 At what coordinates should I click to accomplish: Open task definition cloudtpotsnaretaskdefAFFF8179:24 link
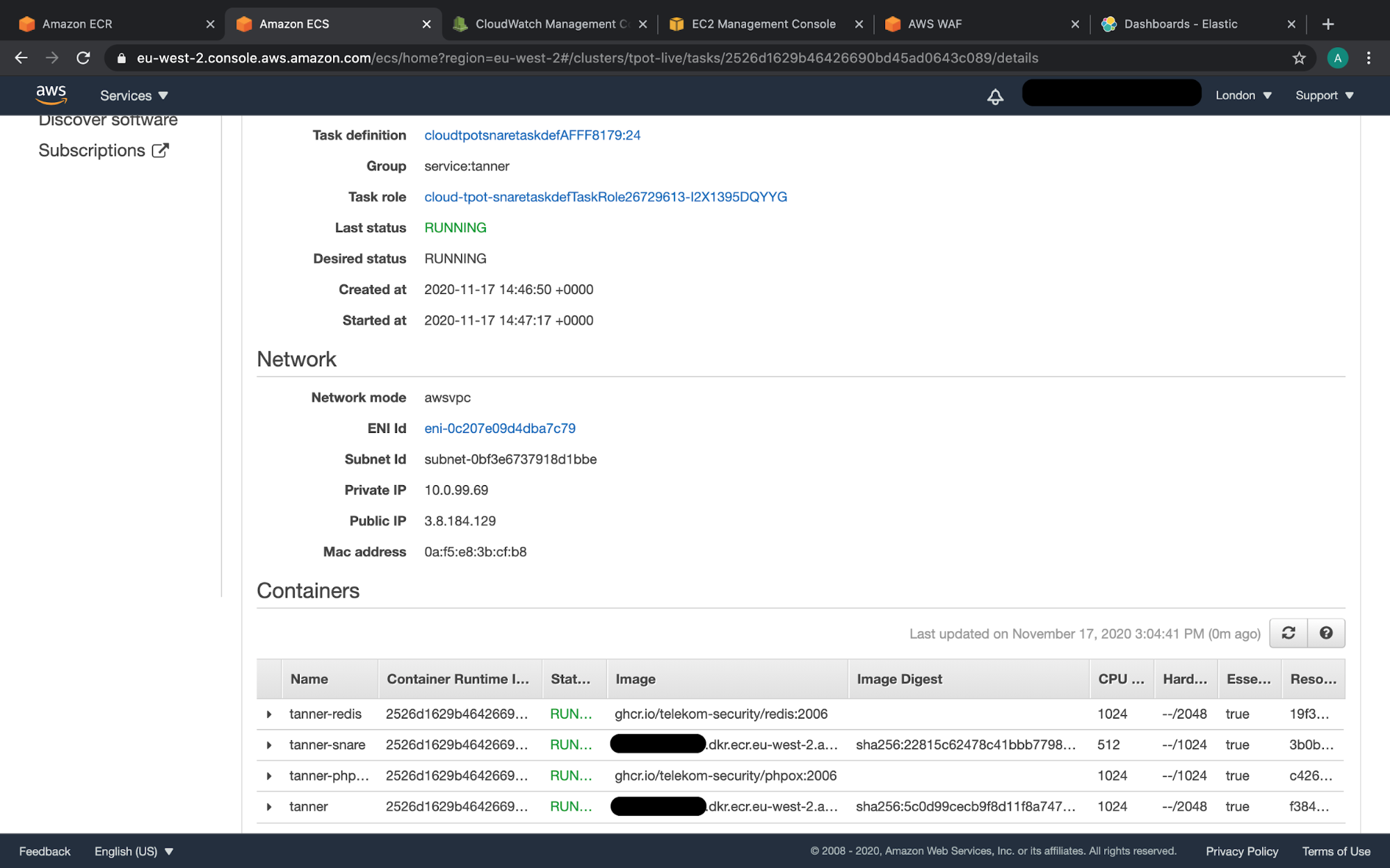pos(532,136)
